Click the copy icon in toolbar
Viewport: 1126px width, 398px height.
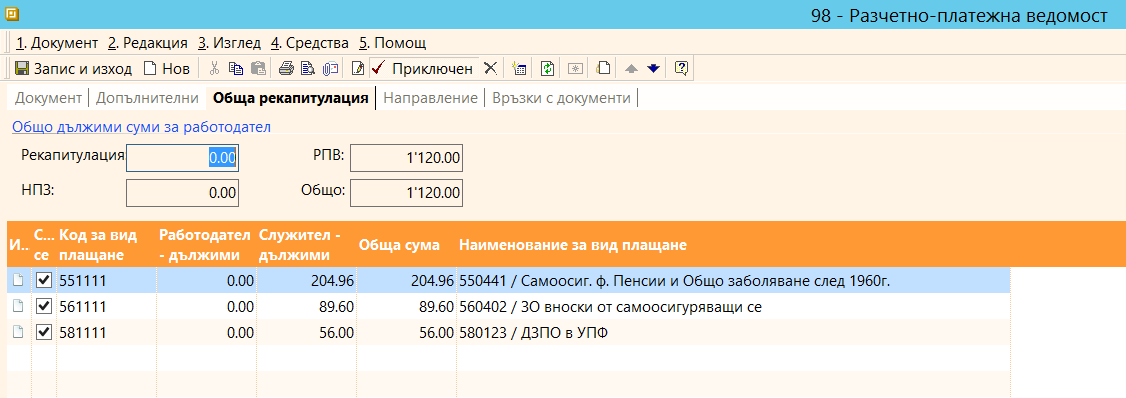[x=236, y=68]
